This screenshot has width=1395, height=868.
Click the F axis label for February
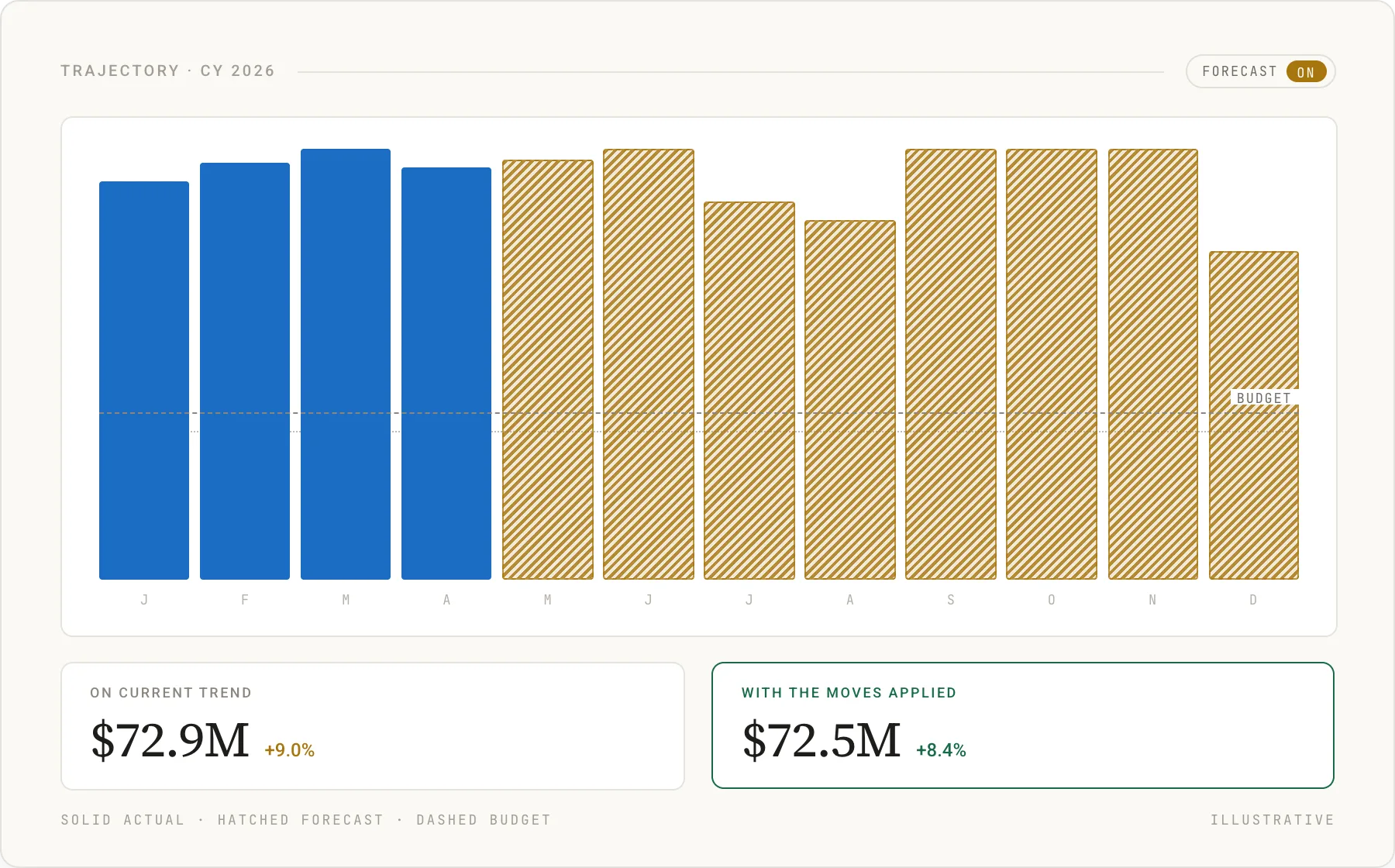click(x=245, y=600)
